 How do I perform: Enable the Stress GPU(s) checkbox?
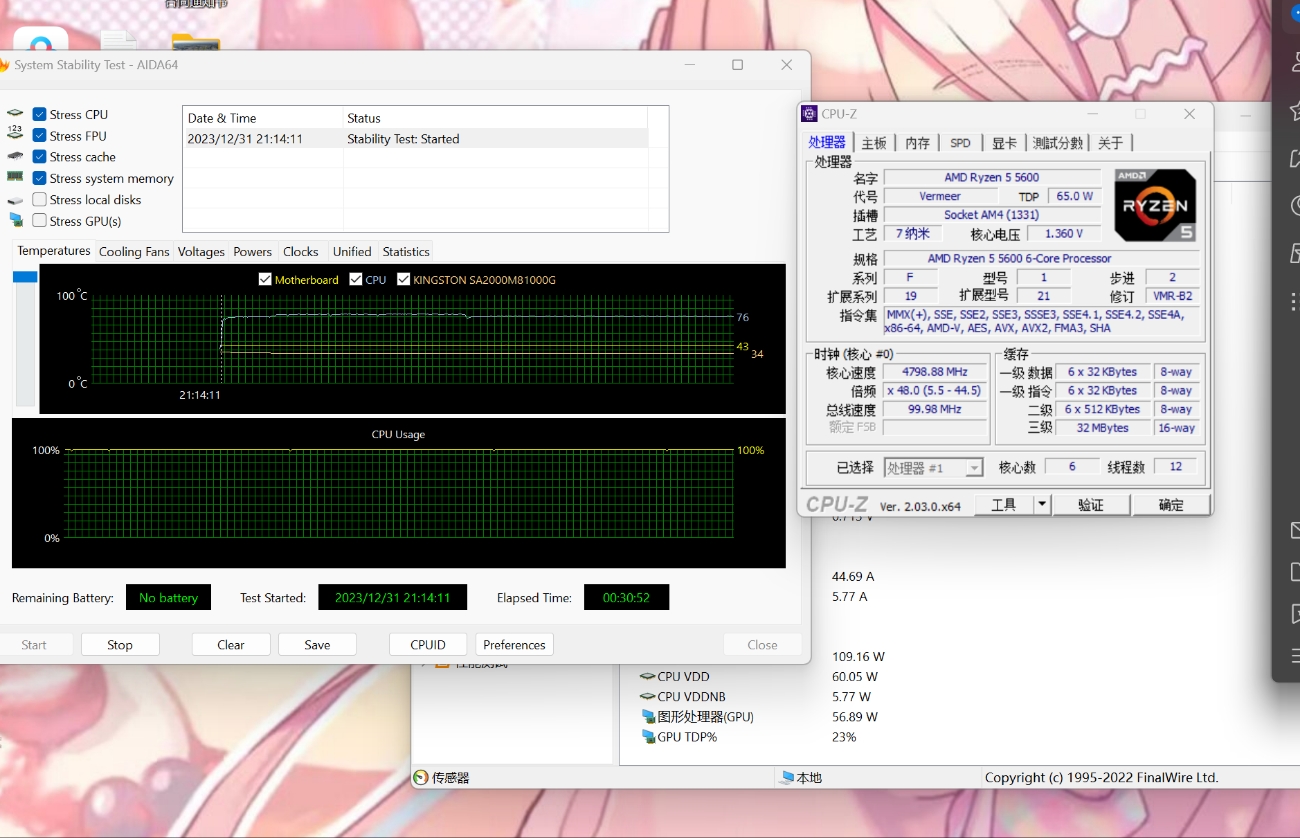click(39, 220)
